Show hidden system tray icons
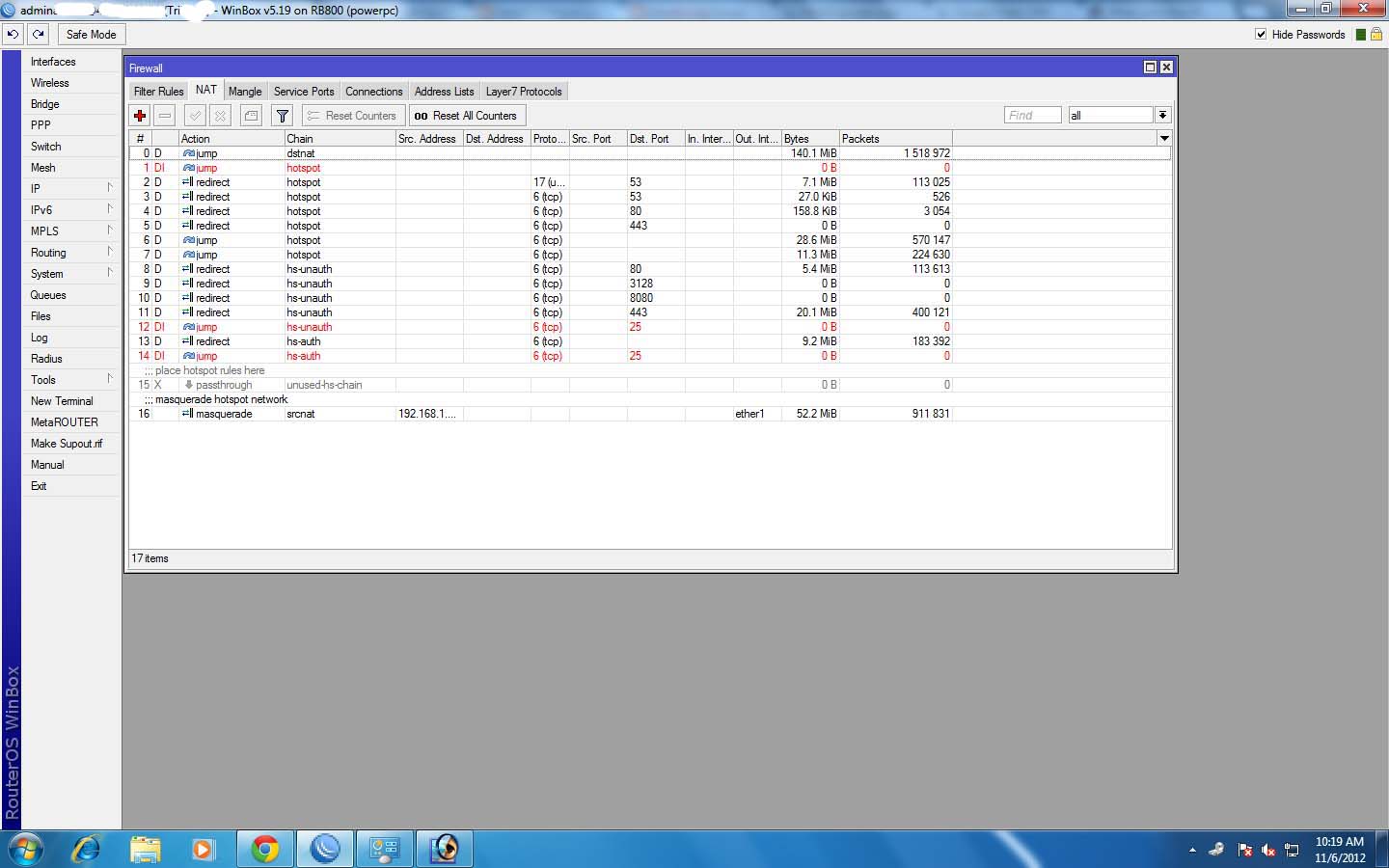This screenshot has height=868, width=1389. click(1192, 850)
